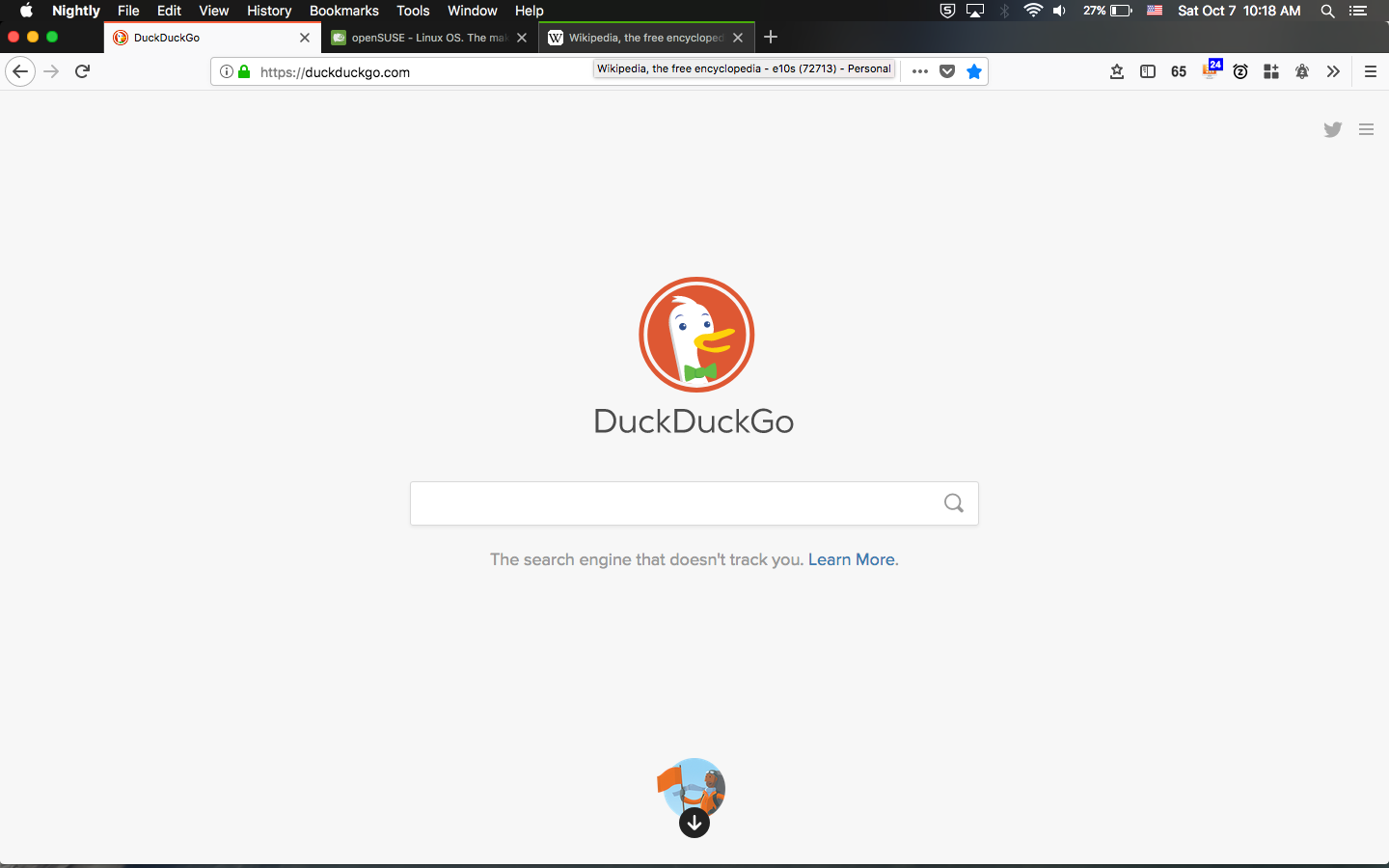This screenshot has height=868, width=1389.
Task: Follow the Learn More link
Action: pos(852,559)
